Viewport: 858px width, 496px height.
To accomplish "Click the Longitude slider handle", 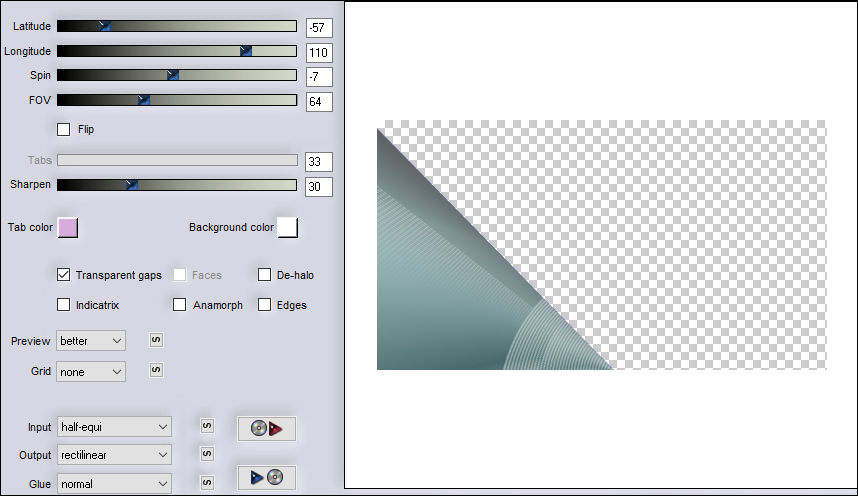I will [x=246, y=51].
